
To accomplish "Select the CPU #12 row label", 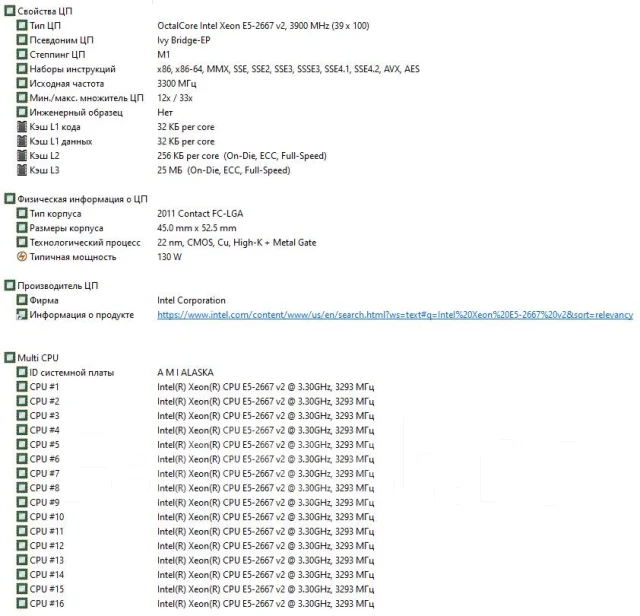I will [x=47, y=546].
